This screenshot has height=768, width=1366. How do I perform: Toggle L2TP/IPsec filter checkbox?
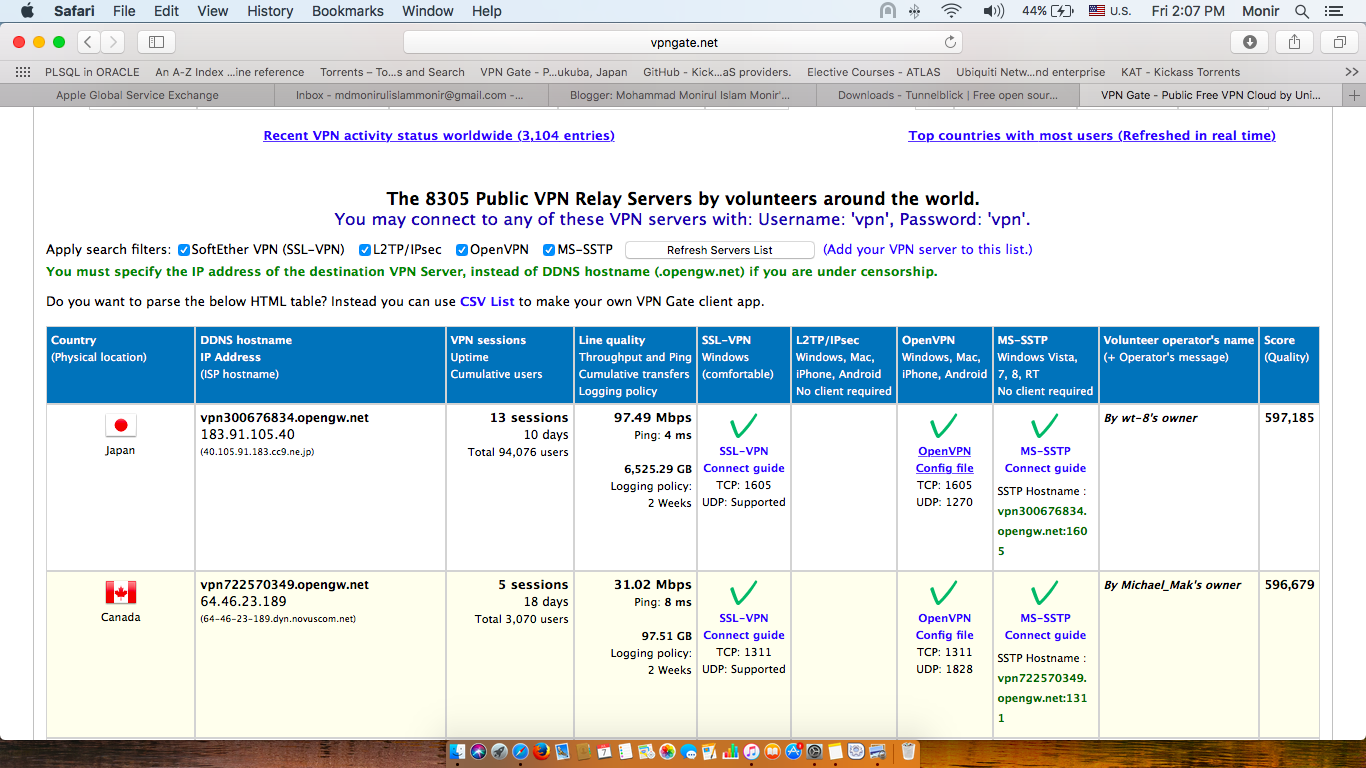click(x=365, y=250)
